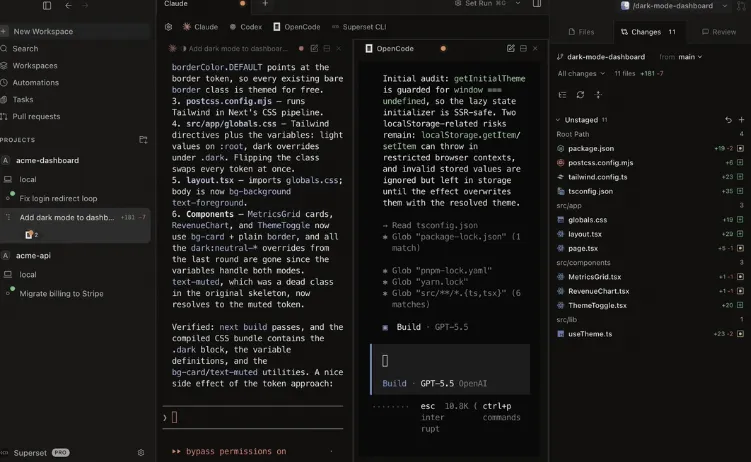Refresh the changes list
The image size is (751, 462).
pos(580,95)
